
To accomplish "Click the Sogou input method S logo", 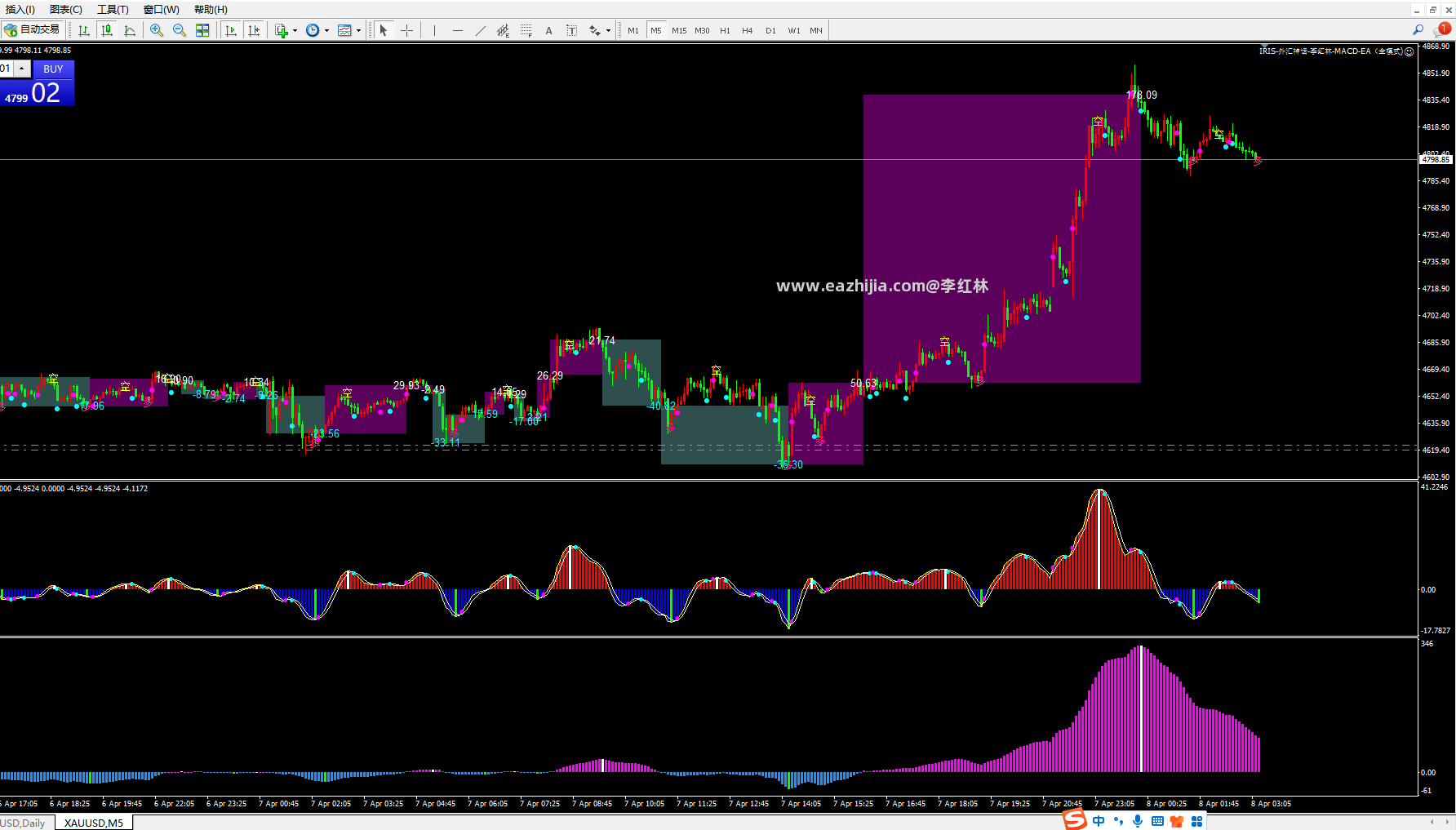I will click(x=1075, y=819).
